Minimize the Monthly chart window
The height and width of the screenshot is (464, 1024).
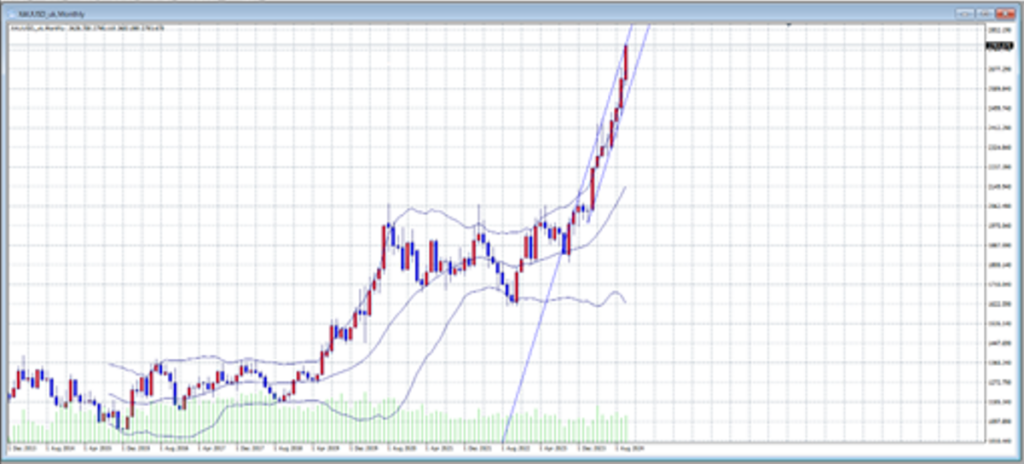click(x=963, y=13)
